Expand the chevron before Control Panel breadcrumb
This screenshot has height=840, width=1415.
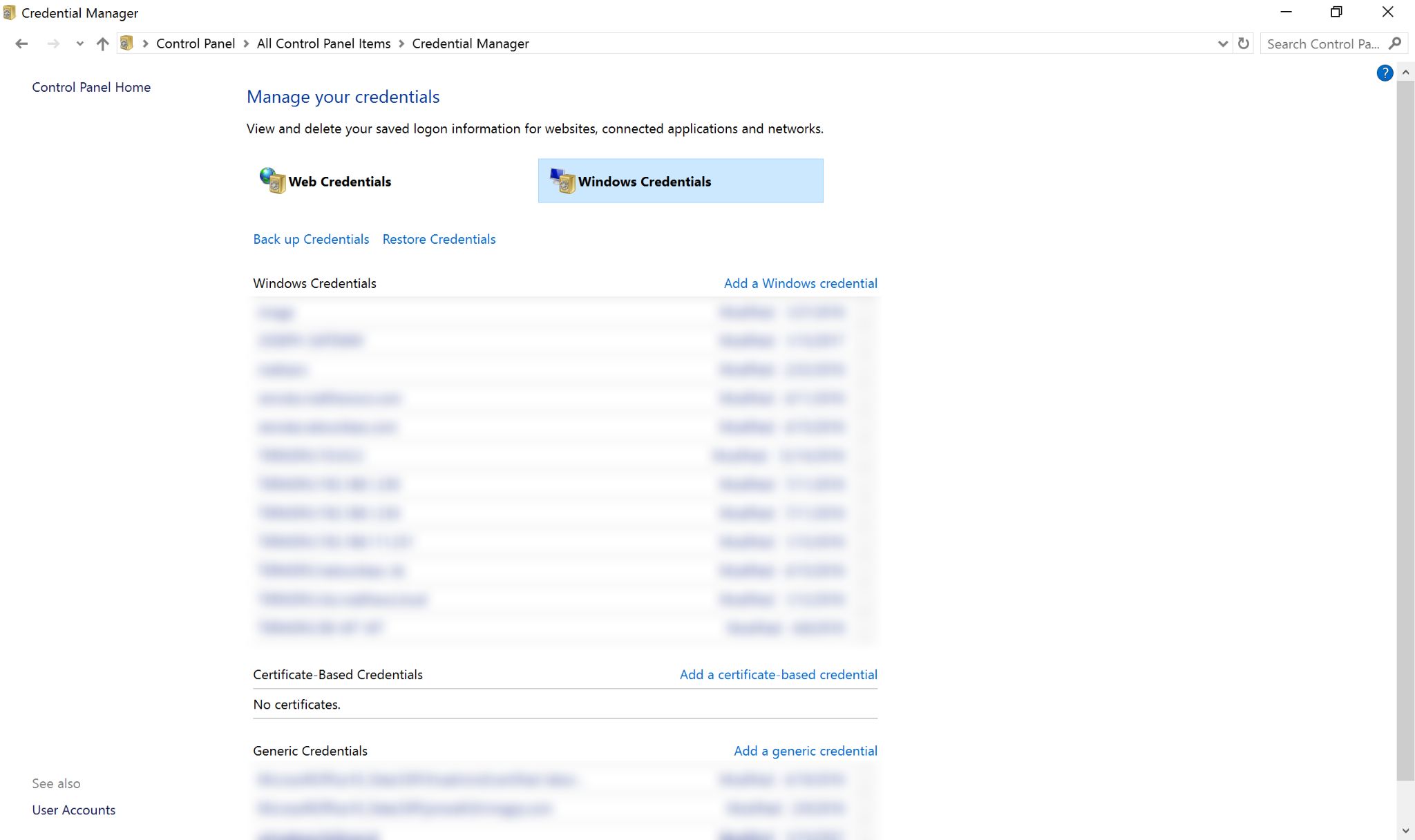(145, 44)
